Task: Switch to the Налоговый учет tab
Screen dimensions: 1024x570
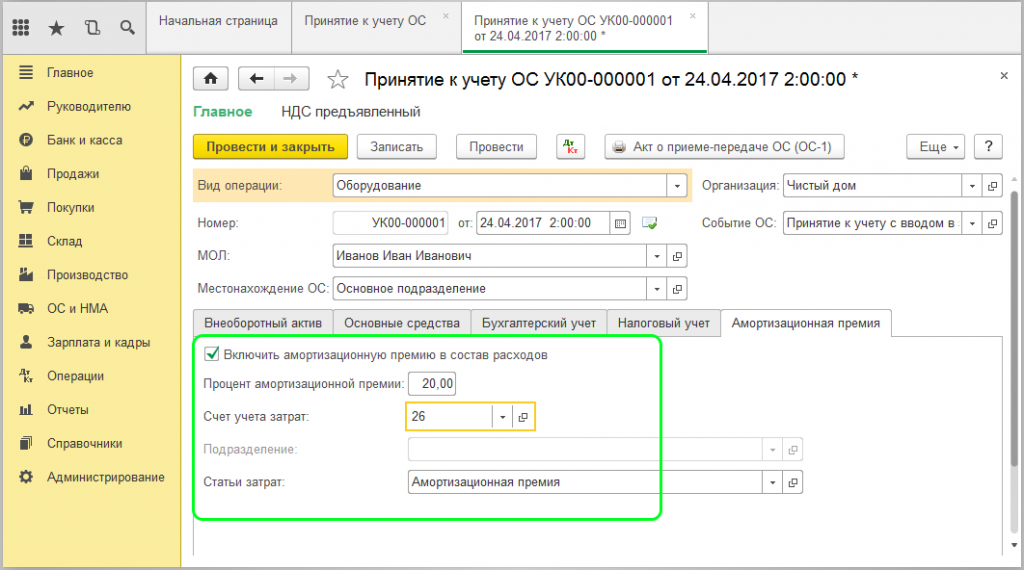Action: click(663, 323)
